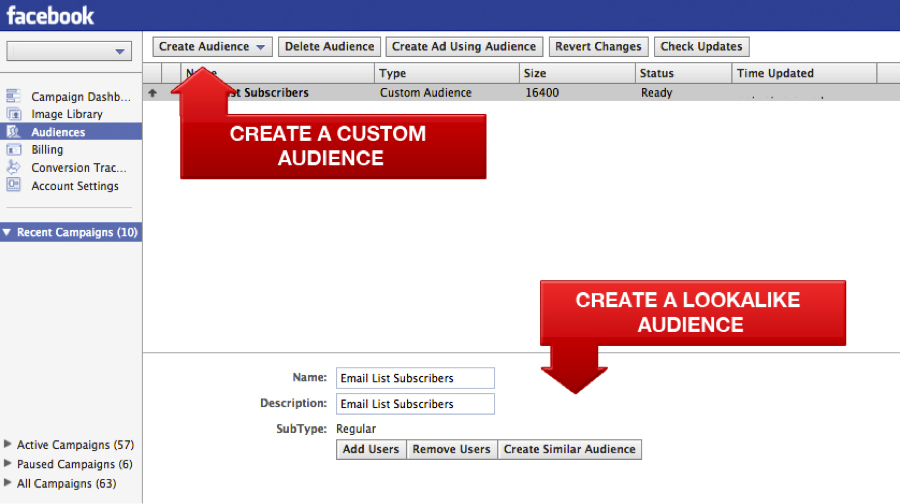Click the Conversion Tracking sidebar icon

[13, 167]
